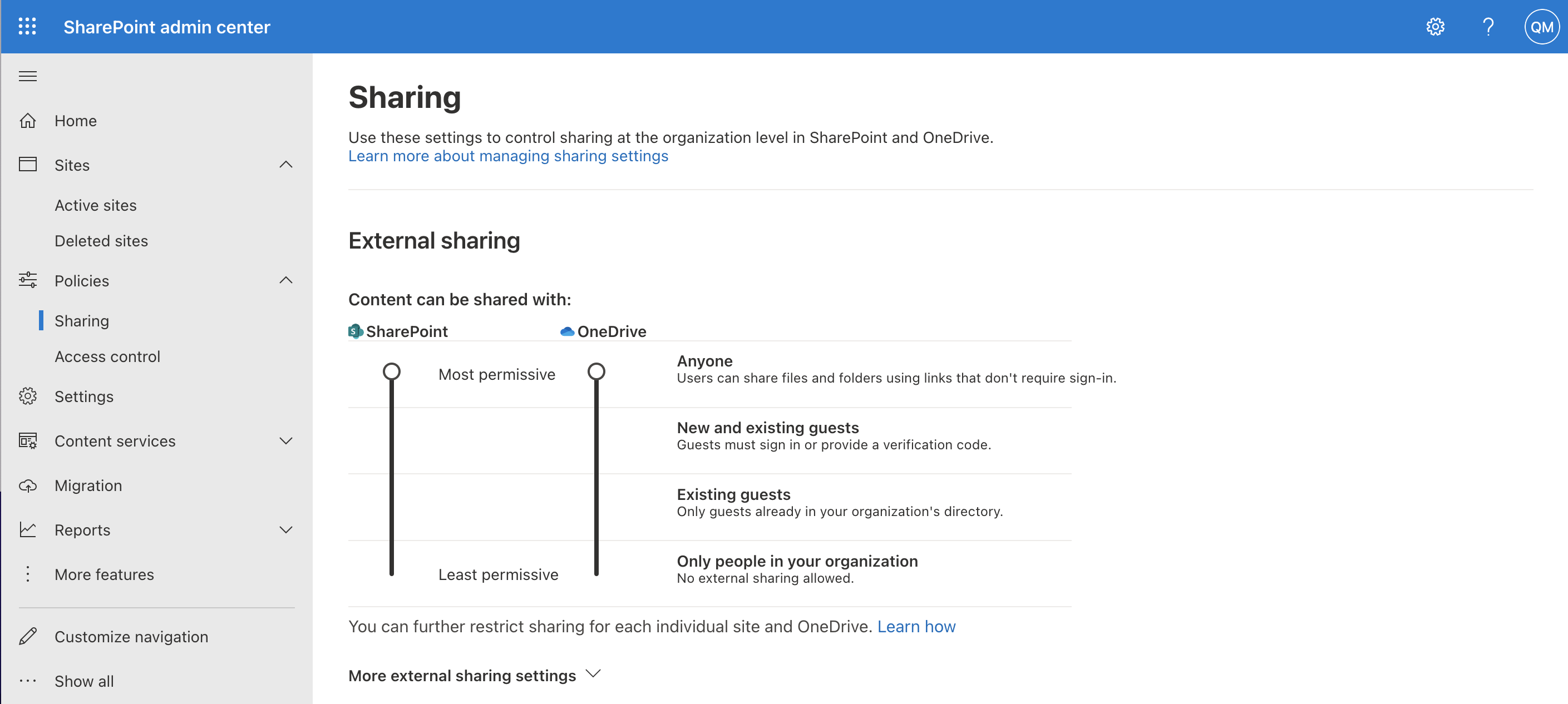
Task: Click the SharePoint slider handle
Action: pyautogui.click(x=391, y=371)
